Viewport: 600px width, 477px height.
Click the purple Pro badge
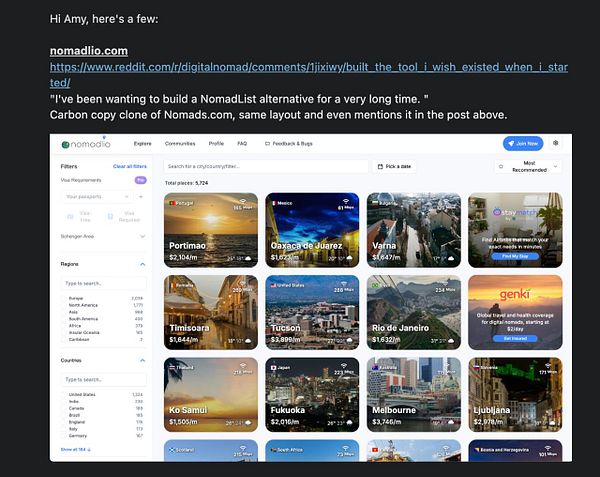tap(140, 180)
